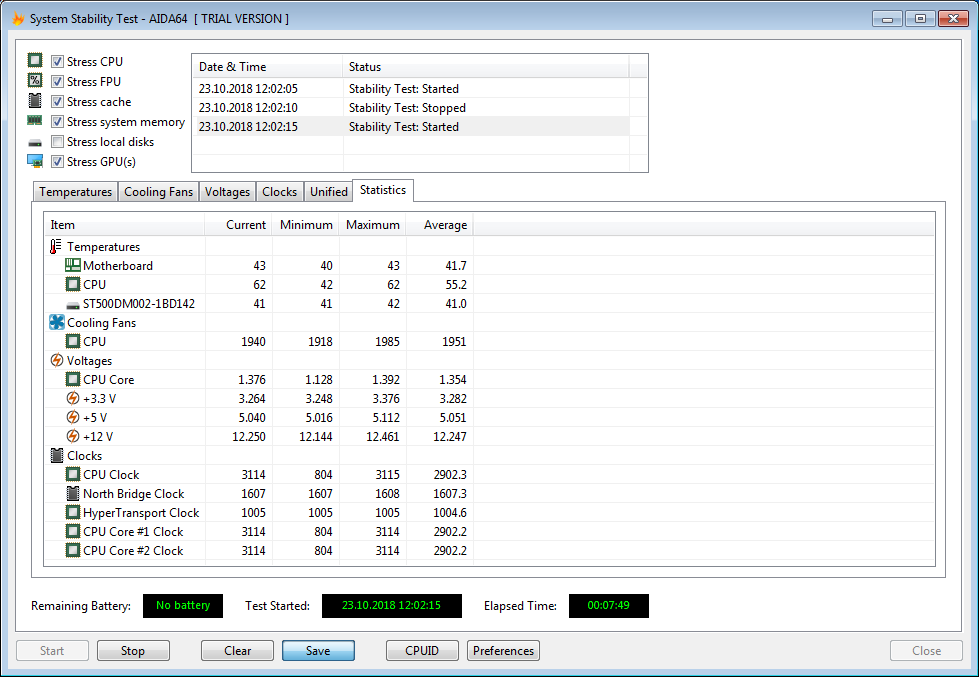Select the CPU Core #1 Clock row

click(x=133, y=532)
